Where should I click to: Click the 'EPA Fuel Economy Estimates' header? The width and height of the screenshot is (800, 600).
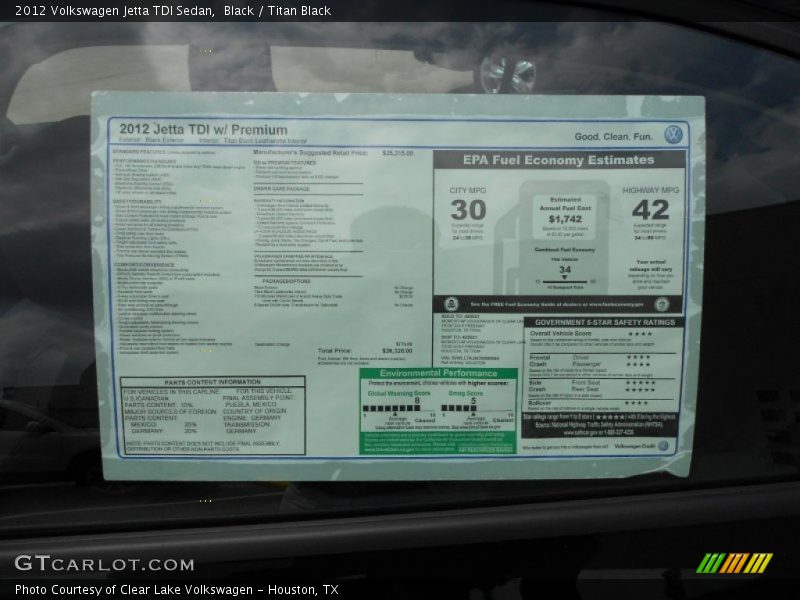click(559, 160)
